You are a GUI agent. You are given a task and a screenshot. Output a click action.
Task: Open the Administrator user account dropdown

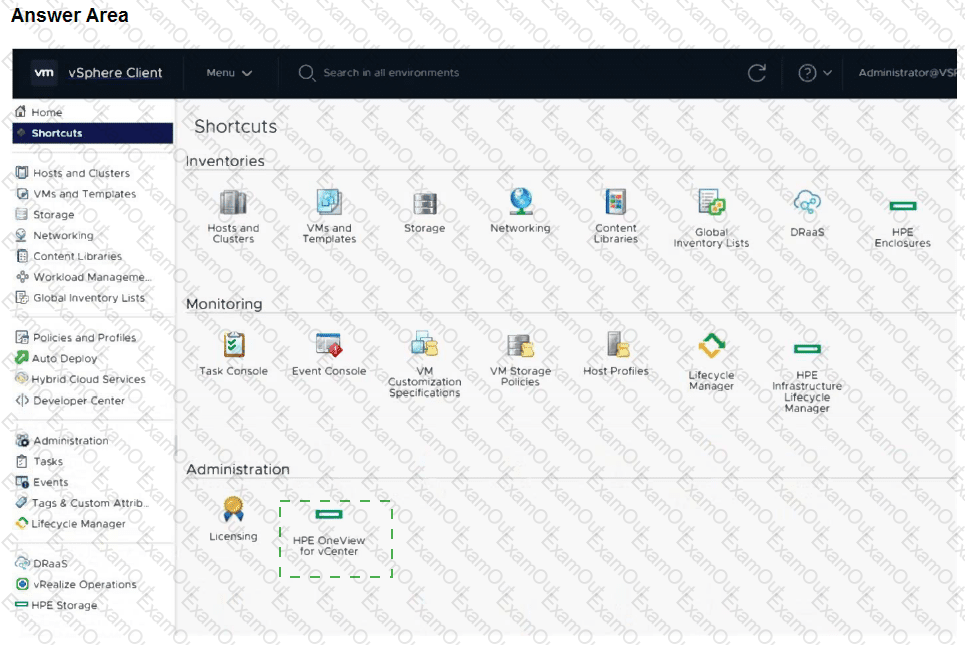tap(906, 73)
